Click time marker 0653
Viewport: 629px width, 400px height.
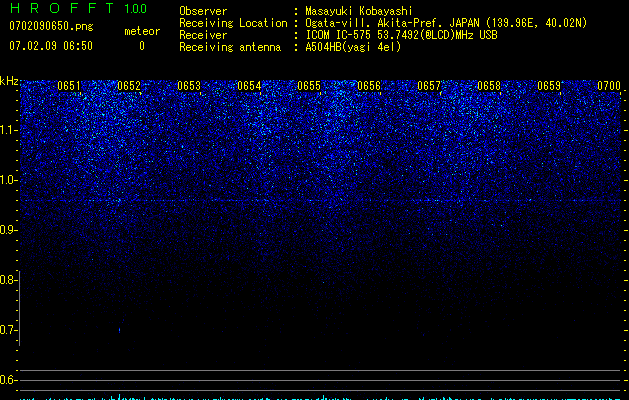[189, 86]
